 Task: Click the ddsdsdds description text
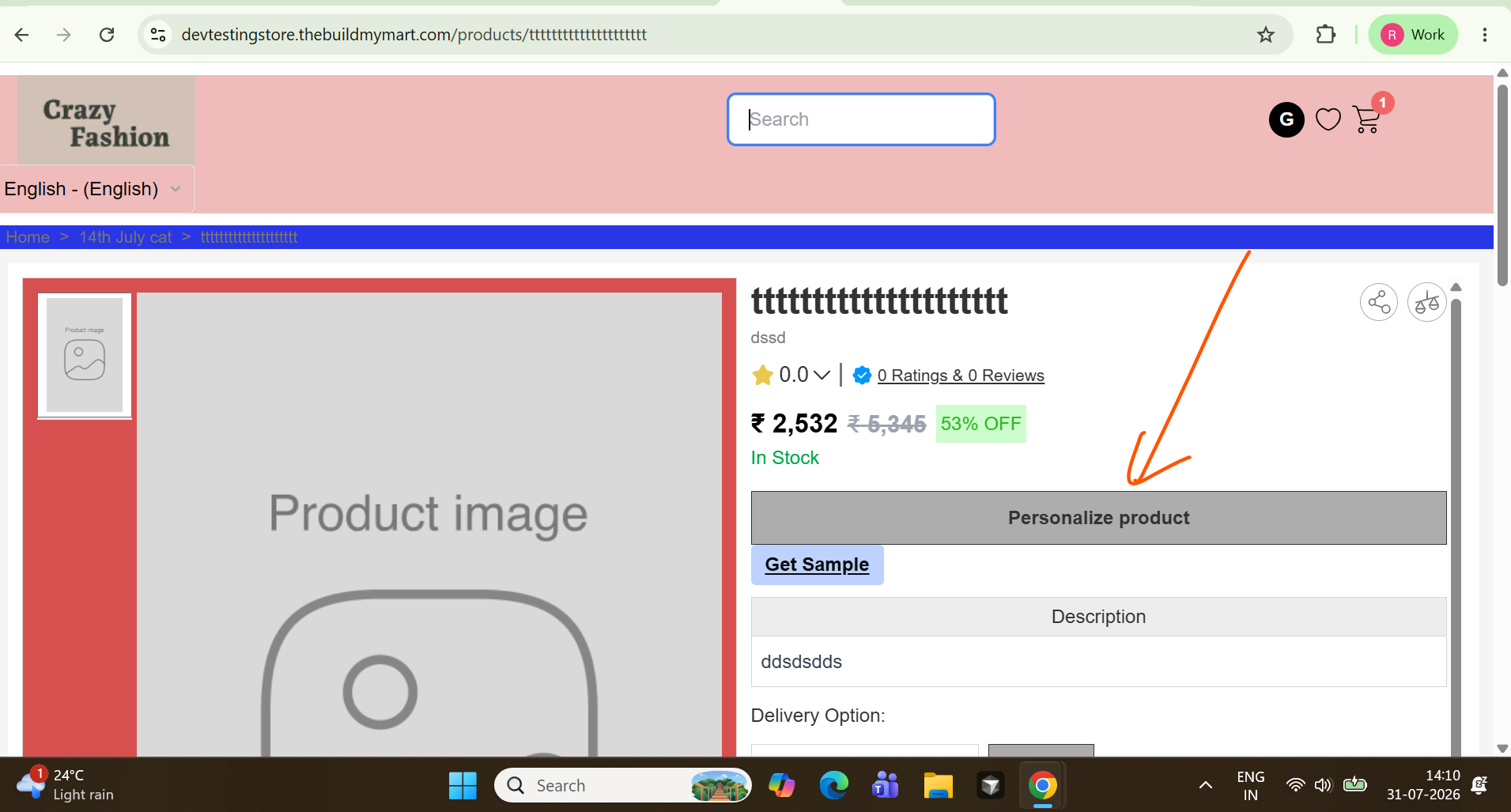[x=802, y=662]
